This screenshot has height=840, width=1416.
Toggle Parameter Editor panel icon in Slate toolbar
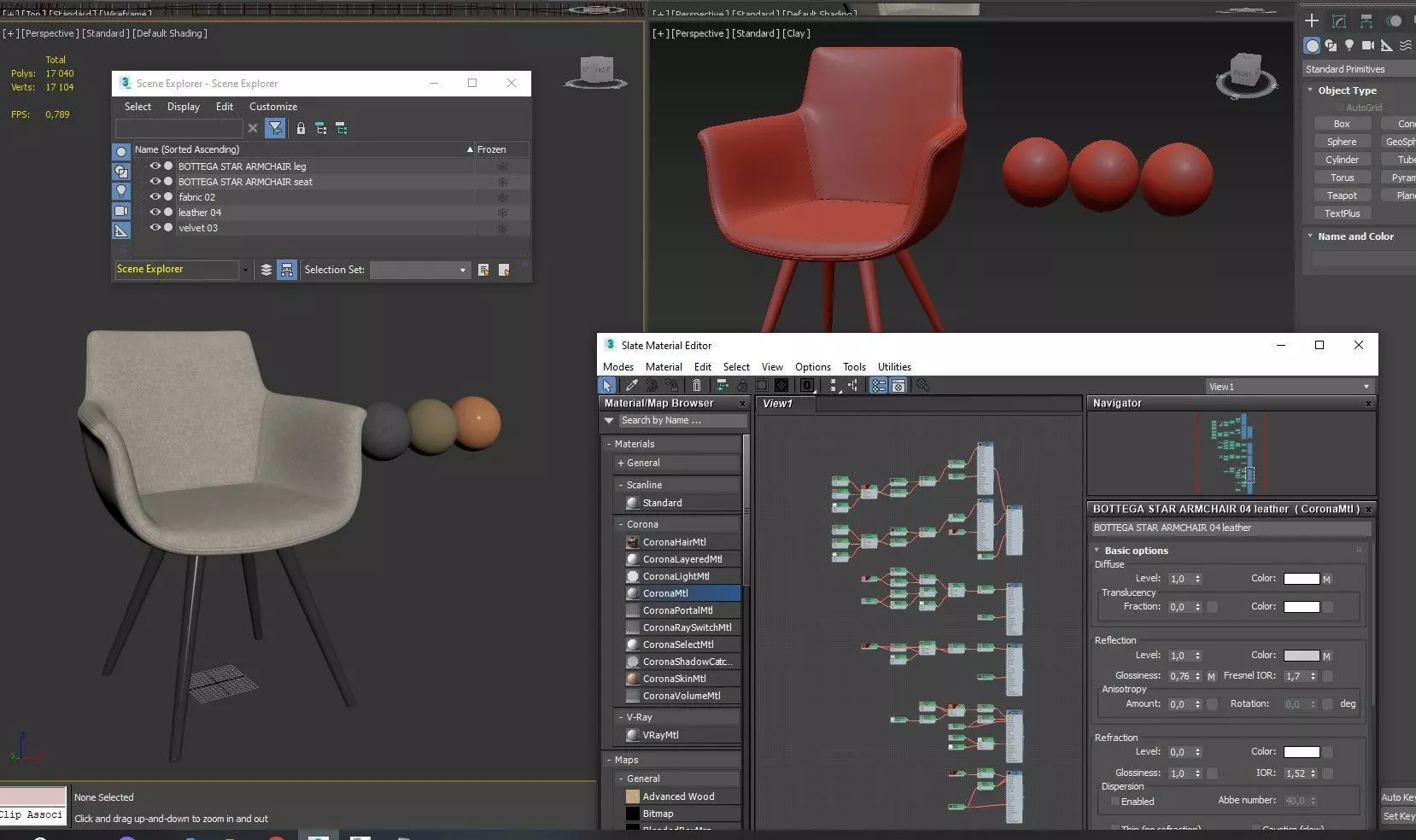898,386
